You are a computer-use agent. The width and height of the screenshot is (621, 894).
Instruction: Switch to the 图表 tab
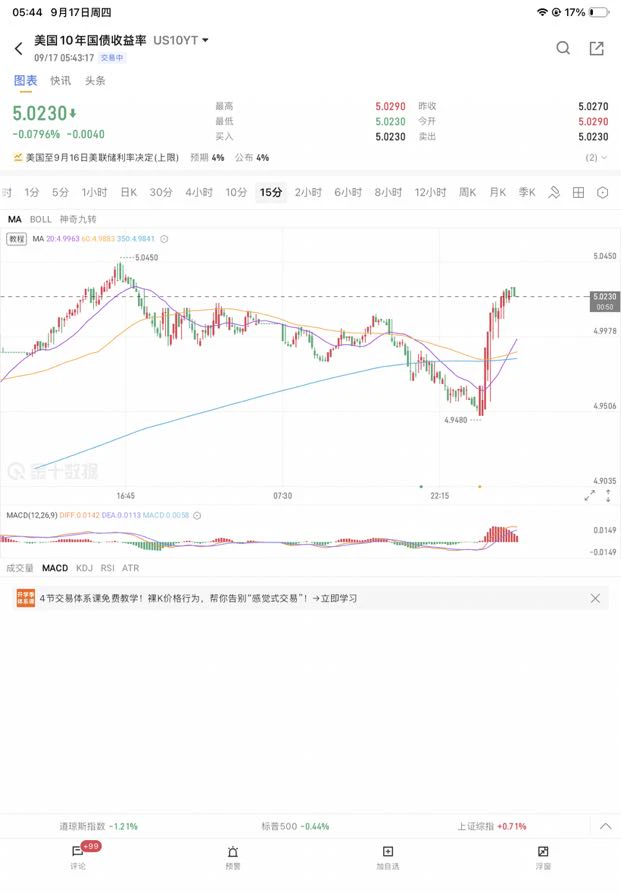tap(26, 80)
